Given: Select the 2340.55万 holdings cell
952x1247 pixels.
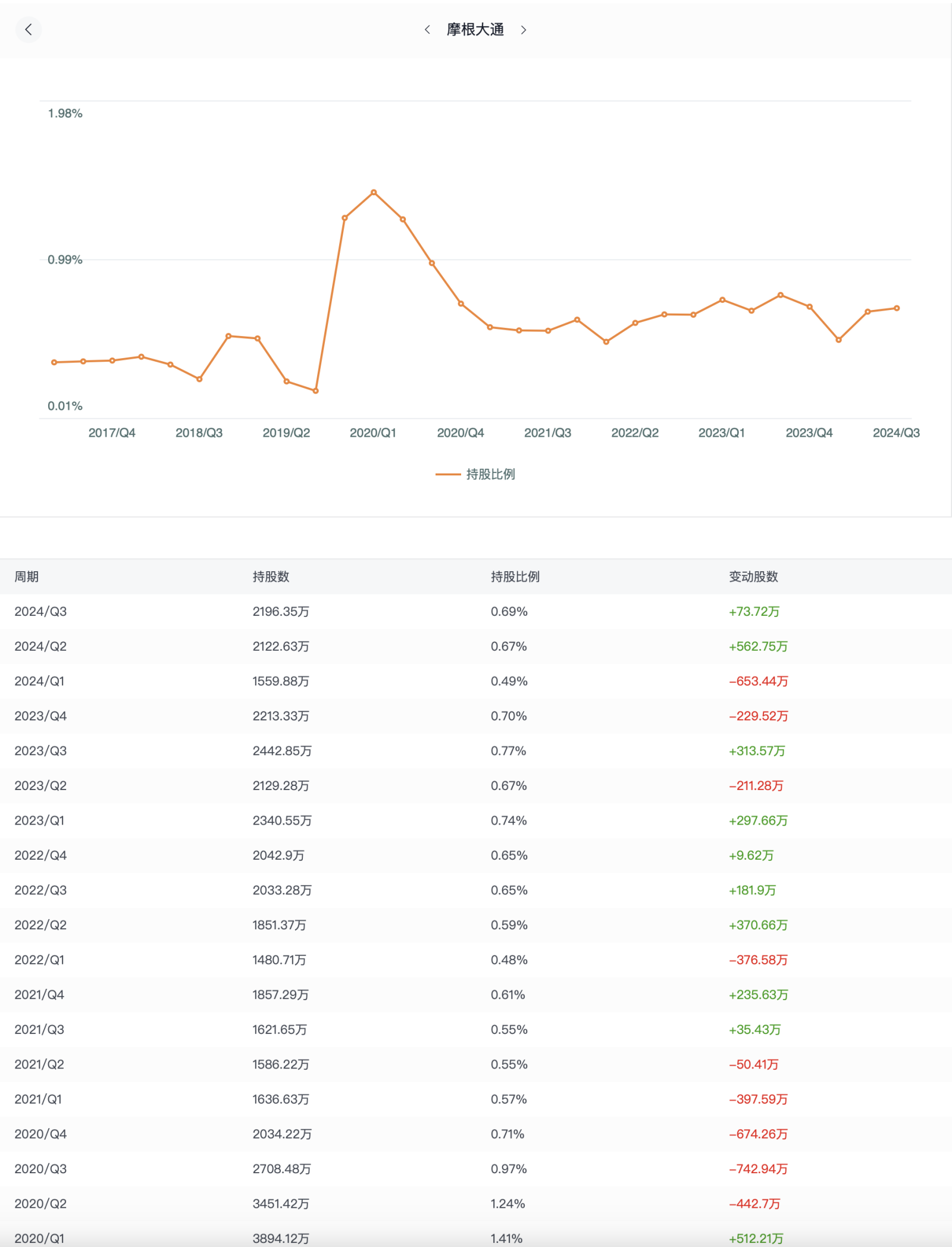Looking at the screenshot, I should [x=282, y=820].
